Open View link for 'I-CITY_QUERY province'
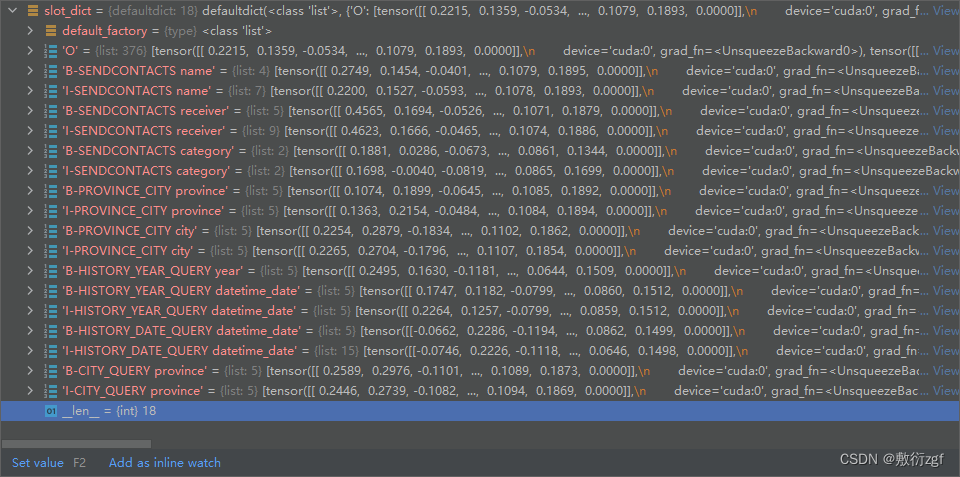The height and width of the screenshot is (477, 960). coord(945,391)
